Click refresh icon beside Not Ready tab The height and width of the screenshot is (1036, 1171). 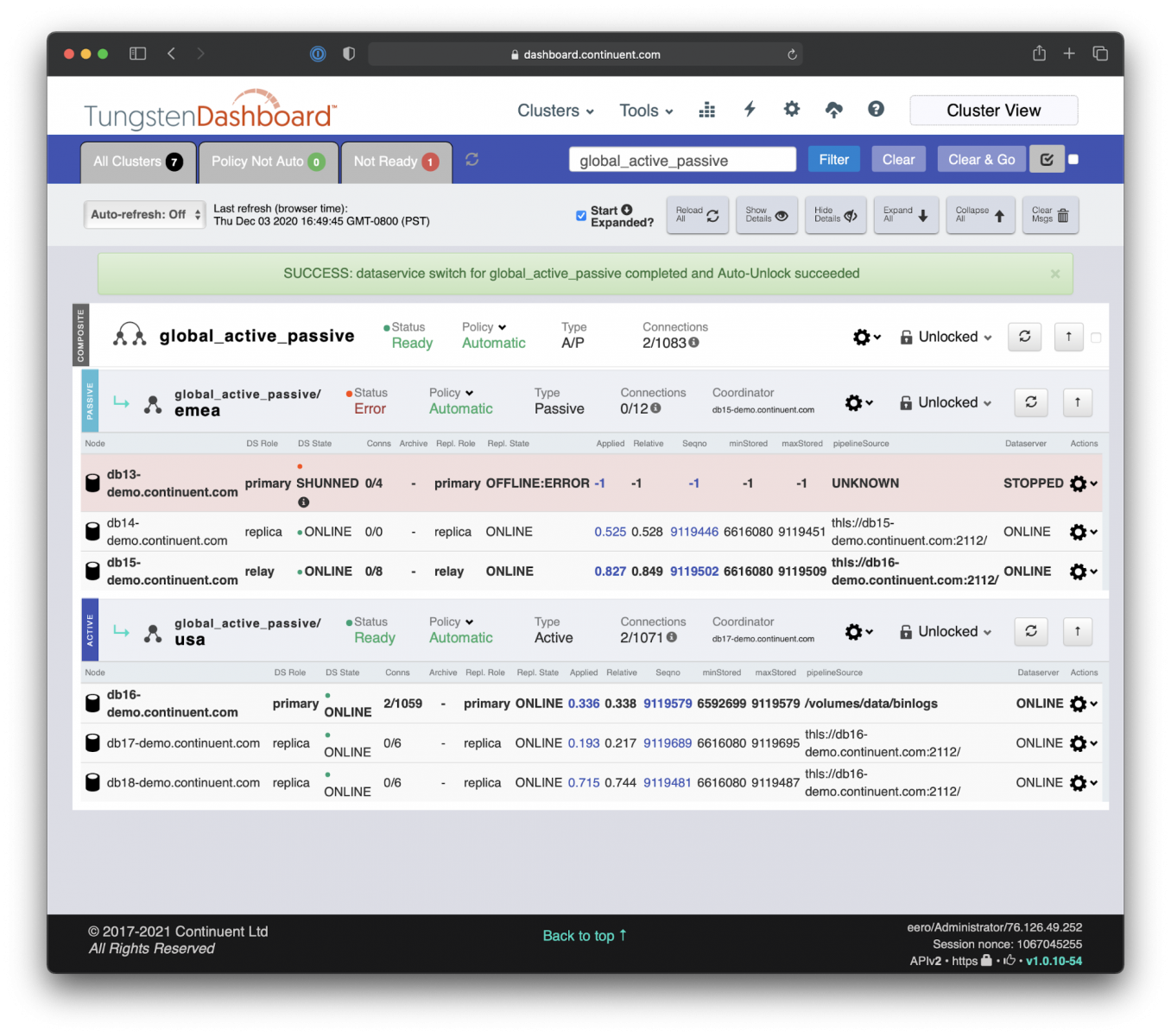(x=472, y=160)
